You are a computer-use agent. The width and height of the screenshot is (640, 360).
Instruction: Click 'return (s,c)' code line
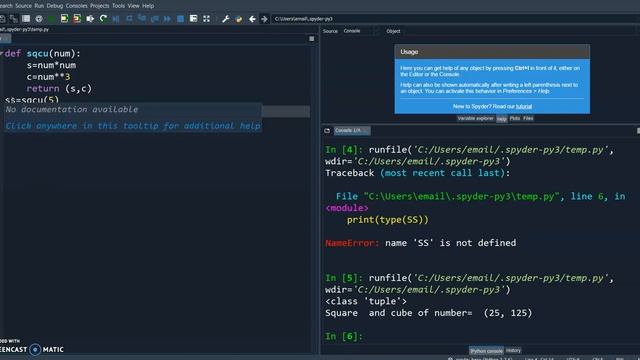[59, 89]
